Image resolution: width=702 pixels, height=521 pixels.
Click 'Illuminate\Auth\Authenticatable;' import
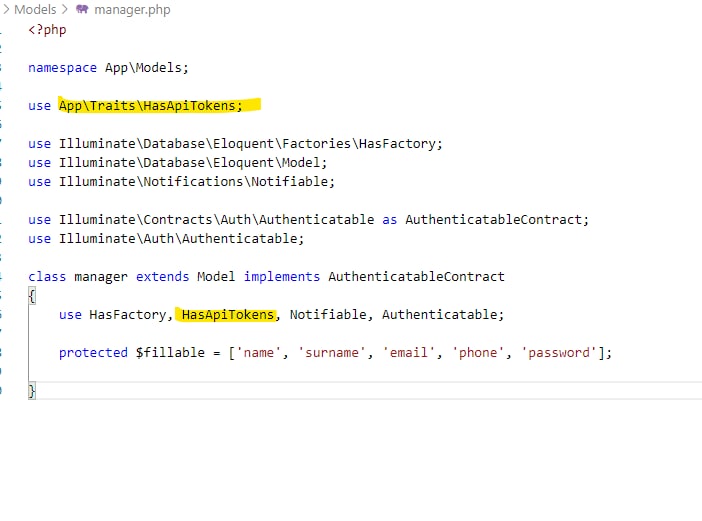tap(181, 239)
